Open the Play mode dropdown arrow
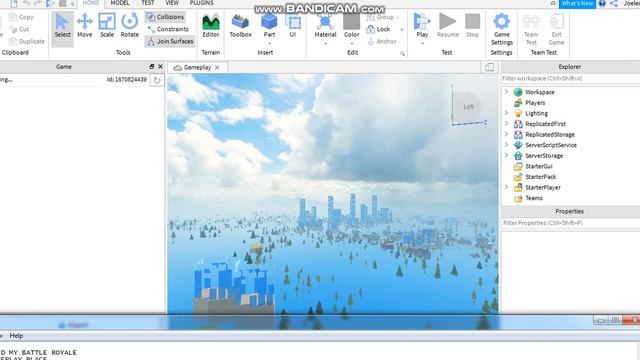640x360 pixels. tap(422, 43)
